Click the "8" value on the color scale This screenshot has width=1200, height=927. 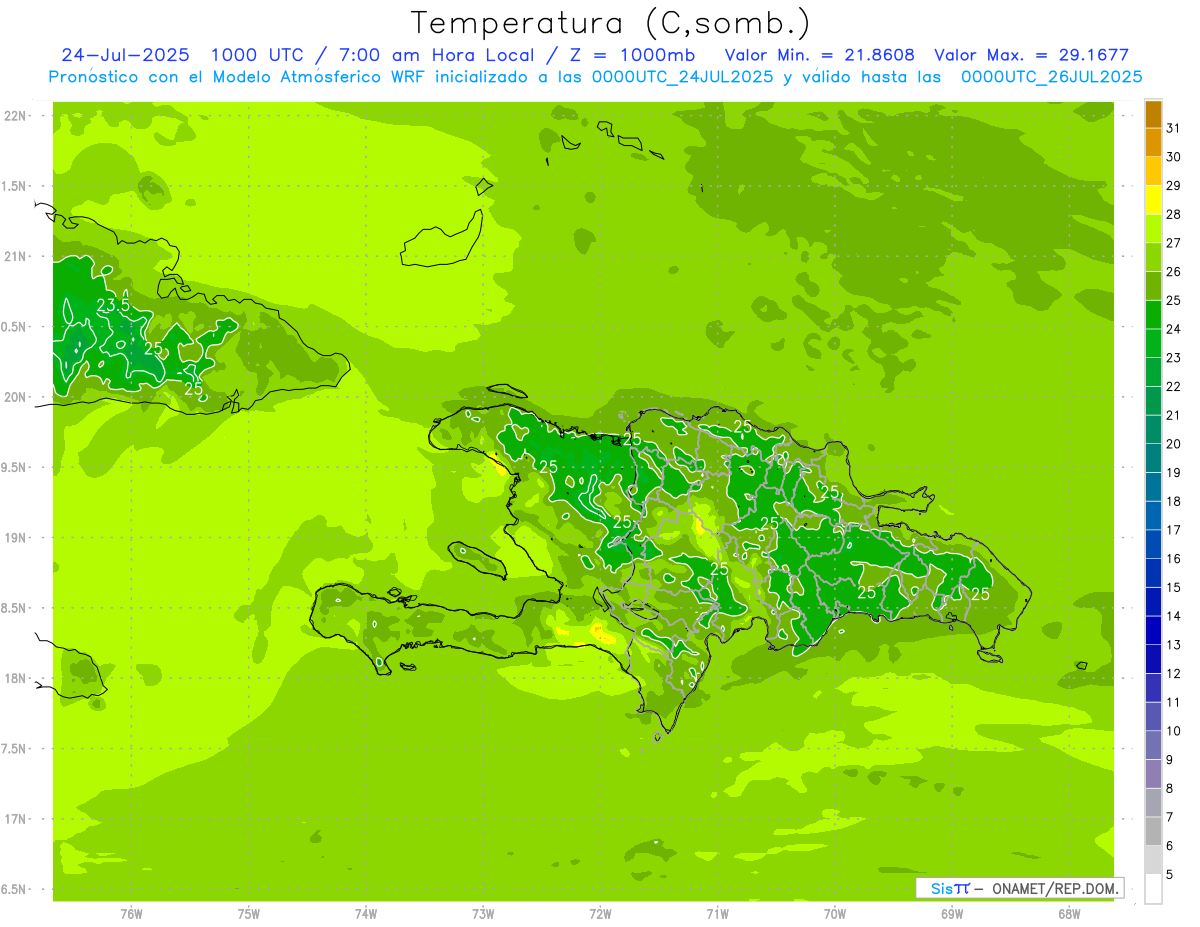click(1170, 789)
